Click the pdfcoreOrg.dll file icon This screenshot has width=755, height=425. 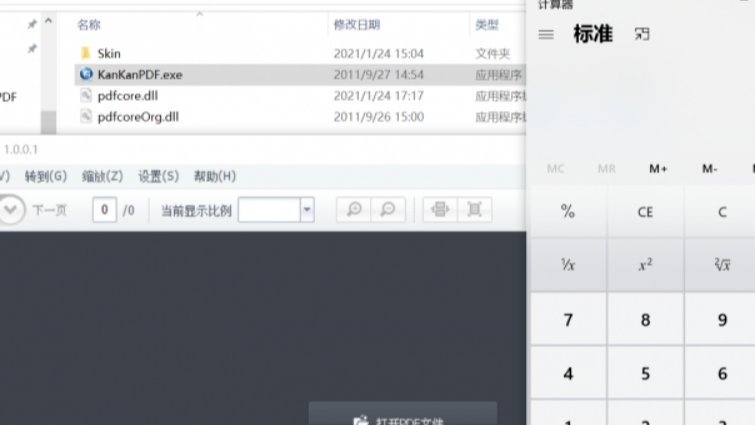86,116
